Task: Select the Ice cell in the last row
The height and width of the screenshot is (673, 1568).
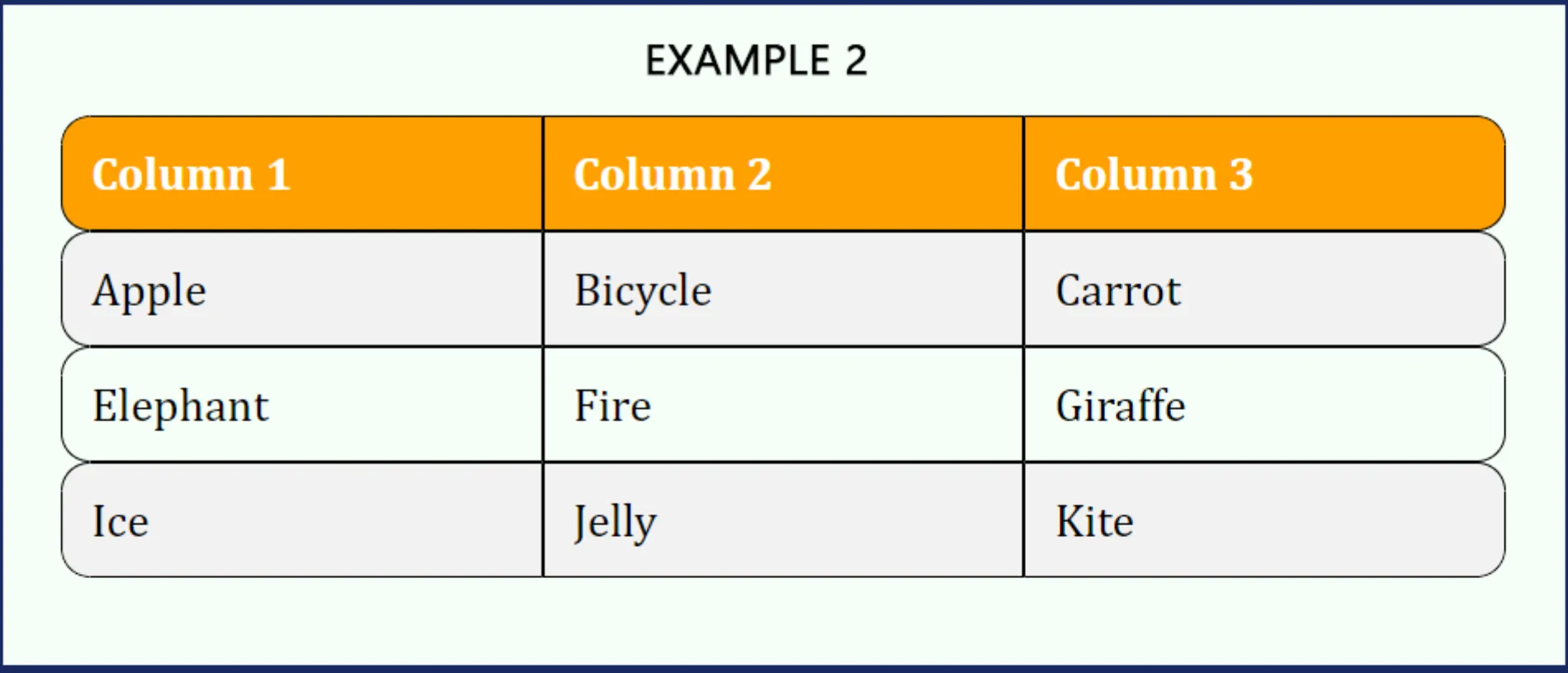Action: click(302, 520)
